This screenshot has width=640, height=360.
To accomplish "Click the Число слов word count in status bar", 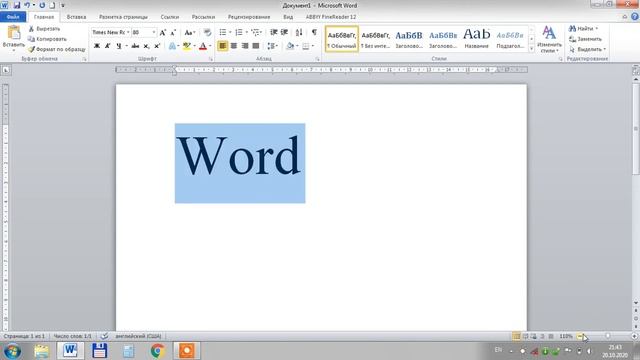I will (x=73, y=336).
